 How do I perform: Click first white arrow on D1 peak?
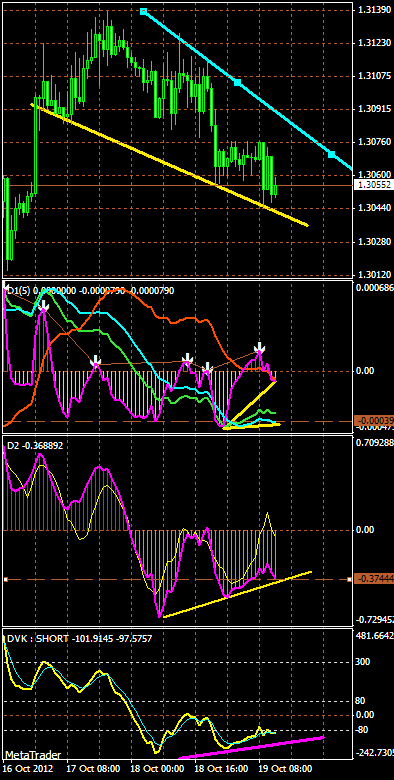click(43, 305)
